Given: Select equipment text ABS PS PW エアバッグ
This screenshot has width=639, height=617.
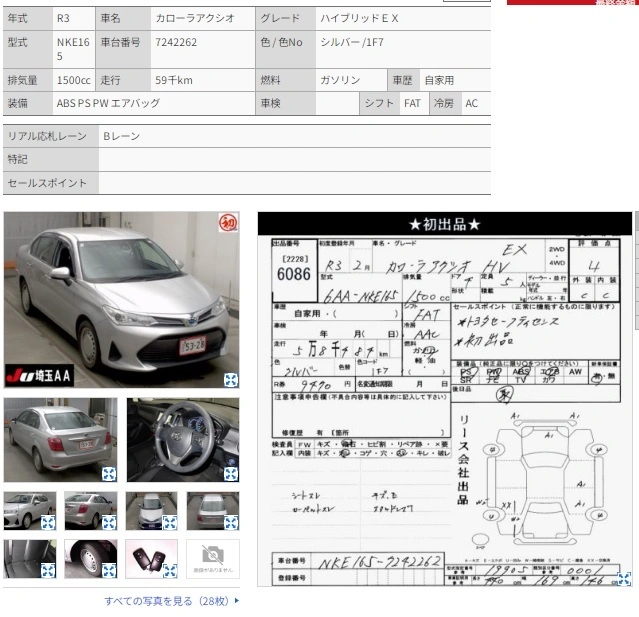Looking at the screenshot, I should point(108,104).
